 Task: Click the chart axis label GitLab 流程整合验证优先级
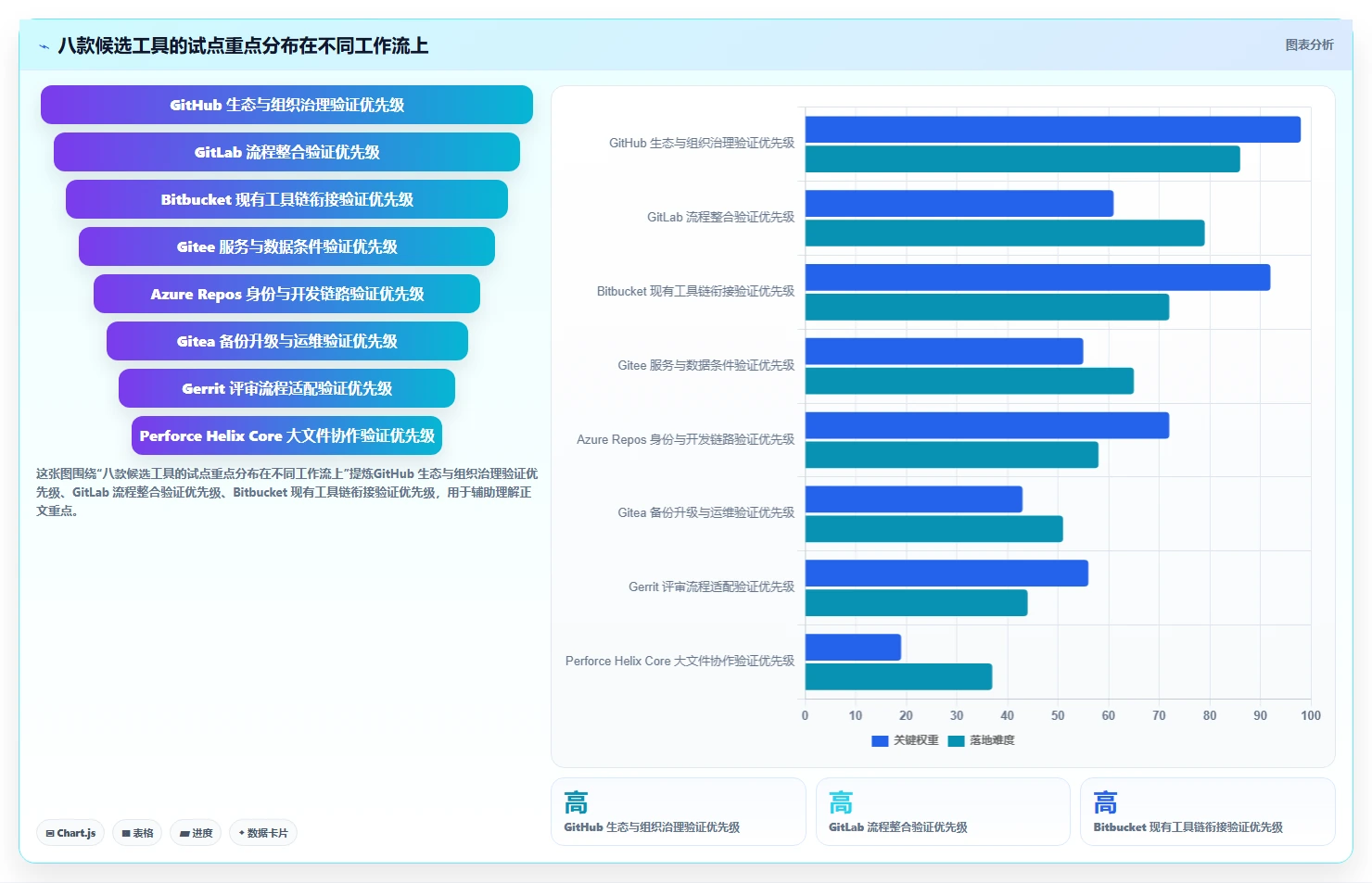click(720, 218)
